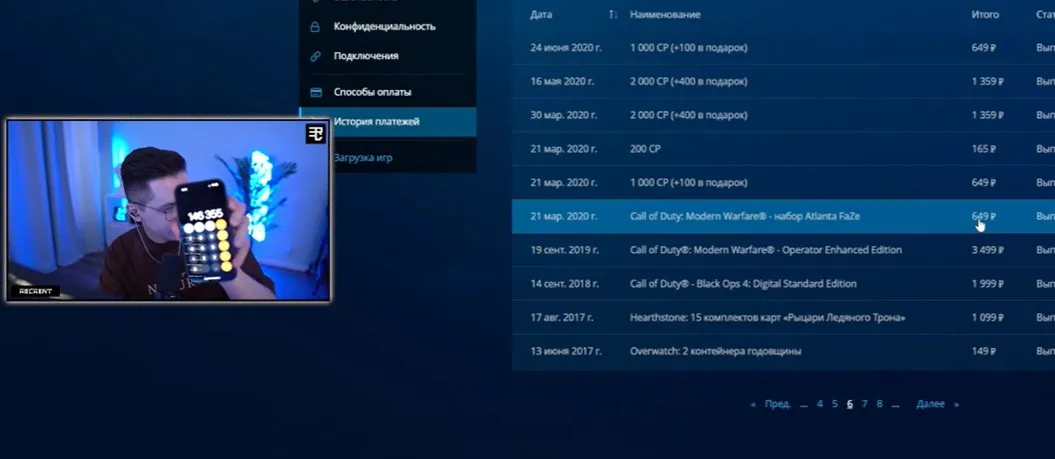Click Modern Warfare Operator Enhanced Edition name
This screenshot has width=1055, height=459.
[x=766, y=250]
